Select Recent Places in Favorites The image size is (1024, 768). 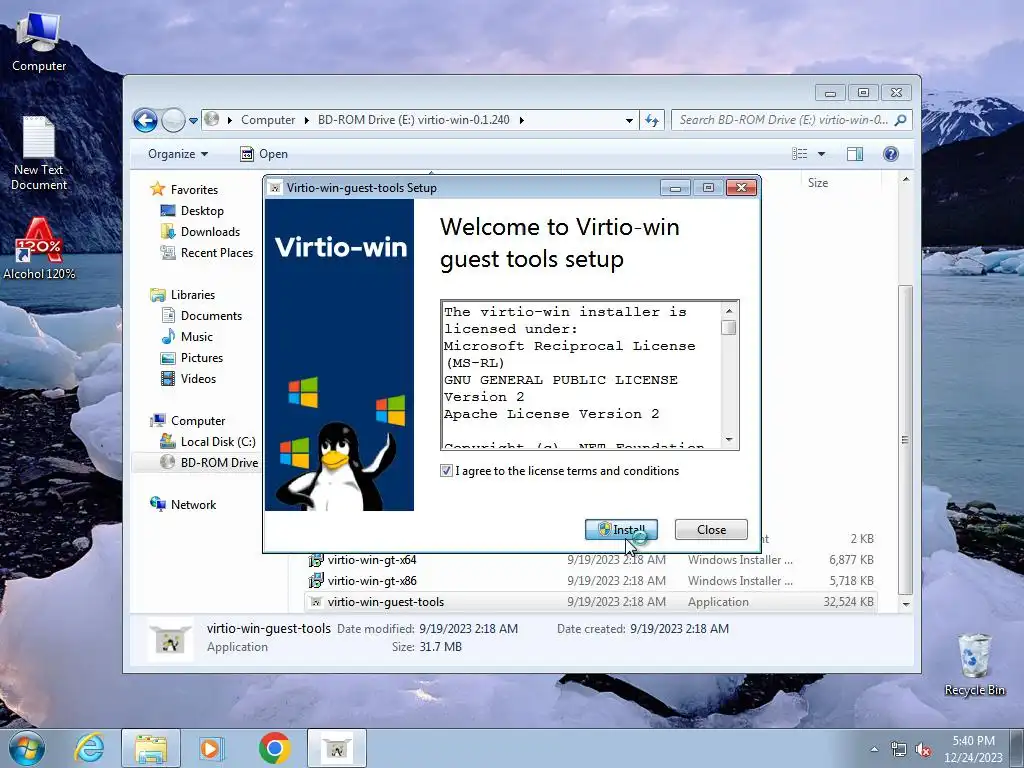[x=216, y=253]
